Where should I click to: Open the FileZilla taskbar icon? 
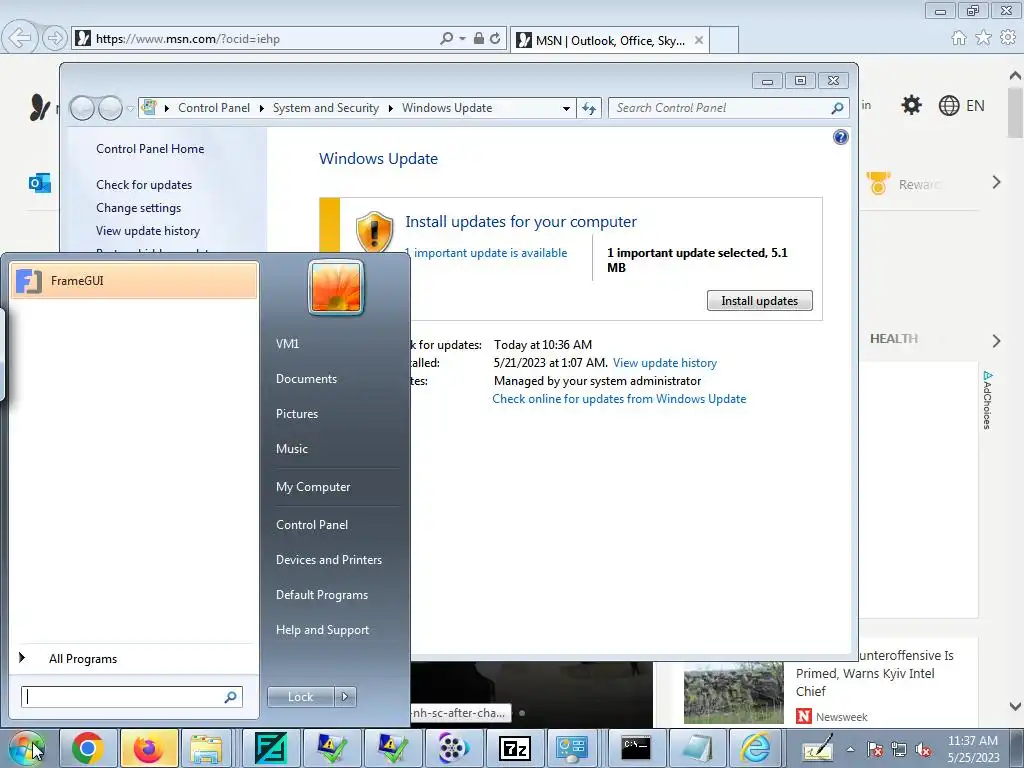pyautogui.click(x=270, y=748)
